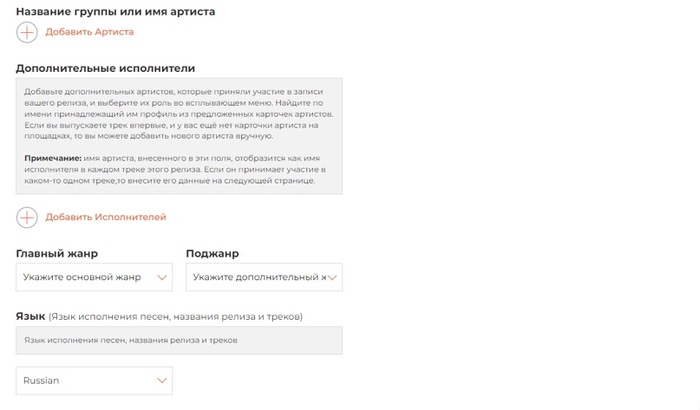Click the bold Язык label

pyautogui.click(x=31, y=316)
